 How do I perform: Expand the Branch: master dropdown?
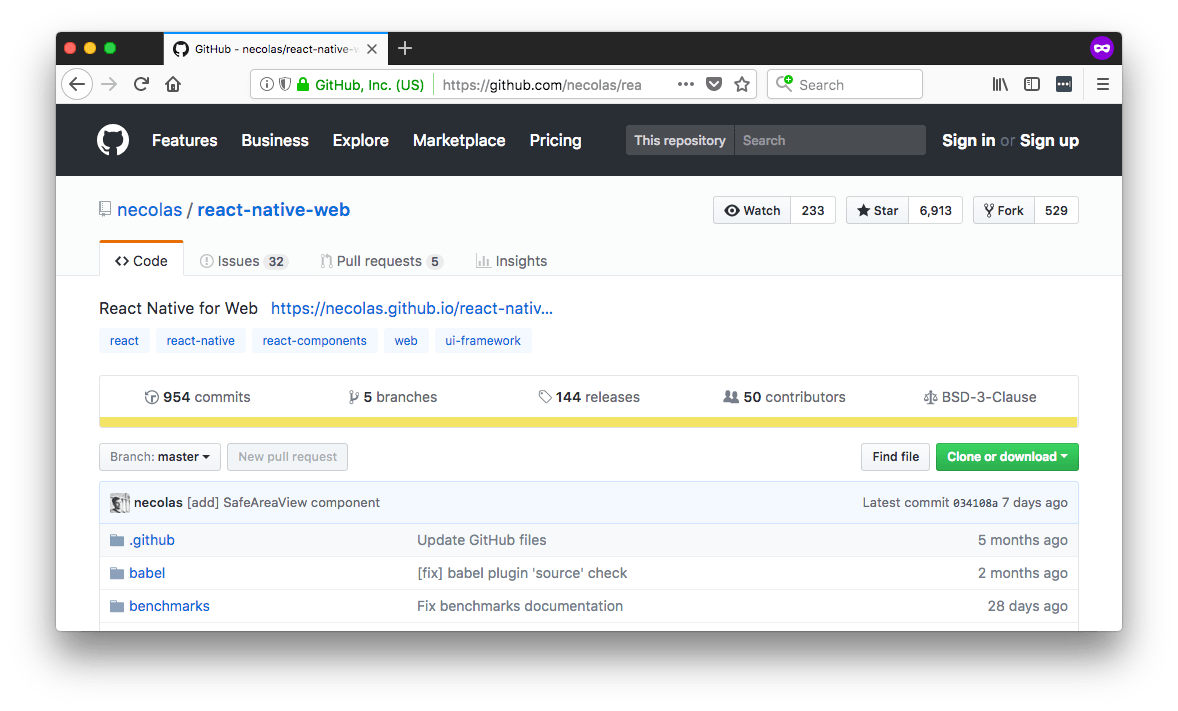click(x=160, y=457)
